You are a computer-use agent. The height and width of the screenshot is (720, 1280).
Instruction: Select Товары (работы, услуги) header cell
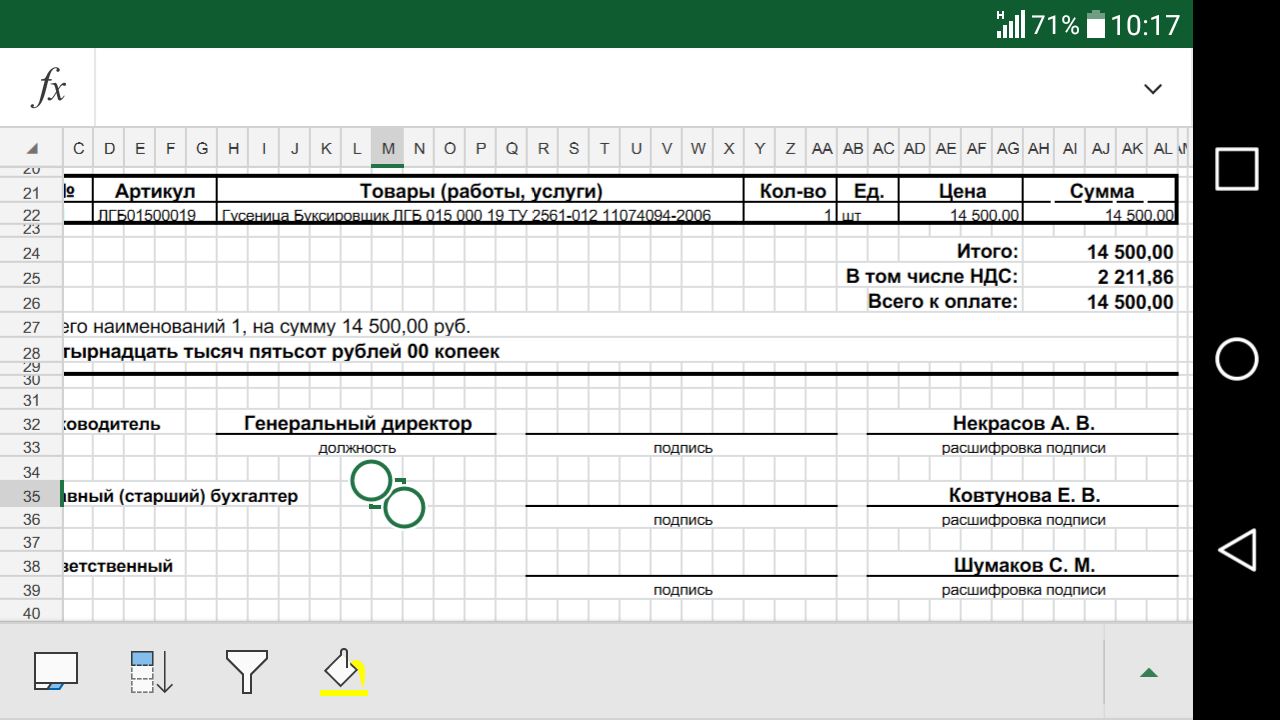[481, 191]
